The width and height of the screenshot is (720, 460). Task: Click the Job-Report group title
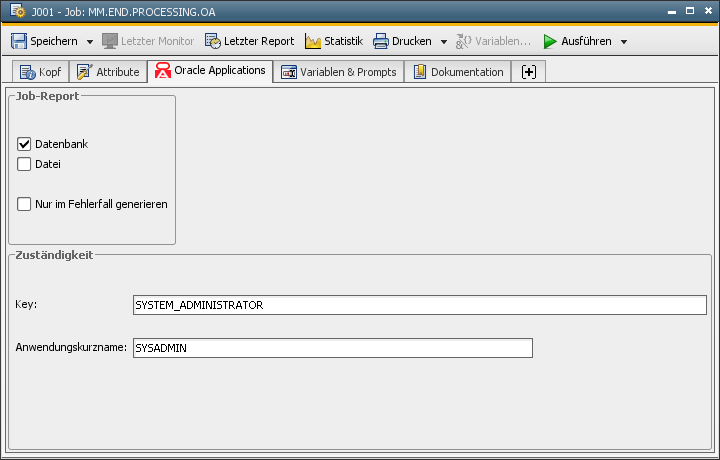coord(47,96)
